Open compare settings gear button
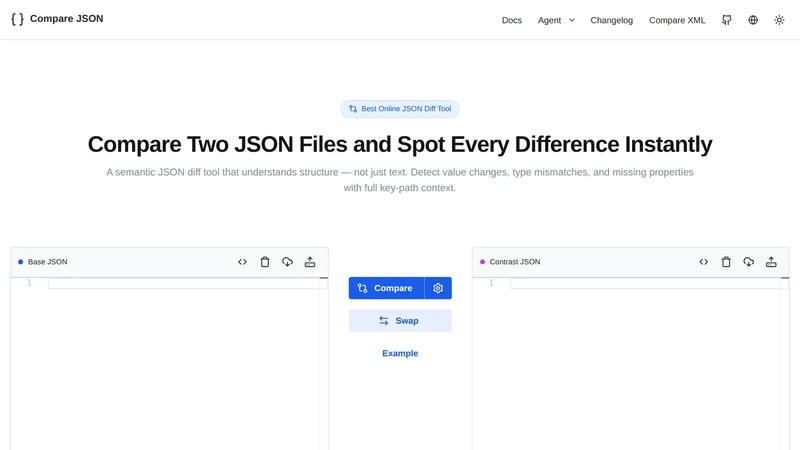Image resolution: width=800 pixels, height=450 pixels. [438, 288]
